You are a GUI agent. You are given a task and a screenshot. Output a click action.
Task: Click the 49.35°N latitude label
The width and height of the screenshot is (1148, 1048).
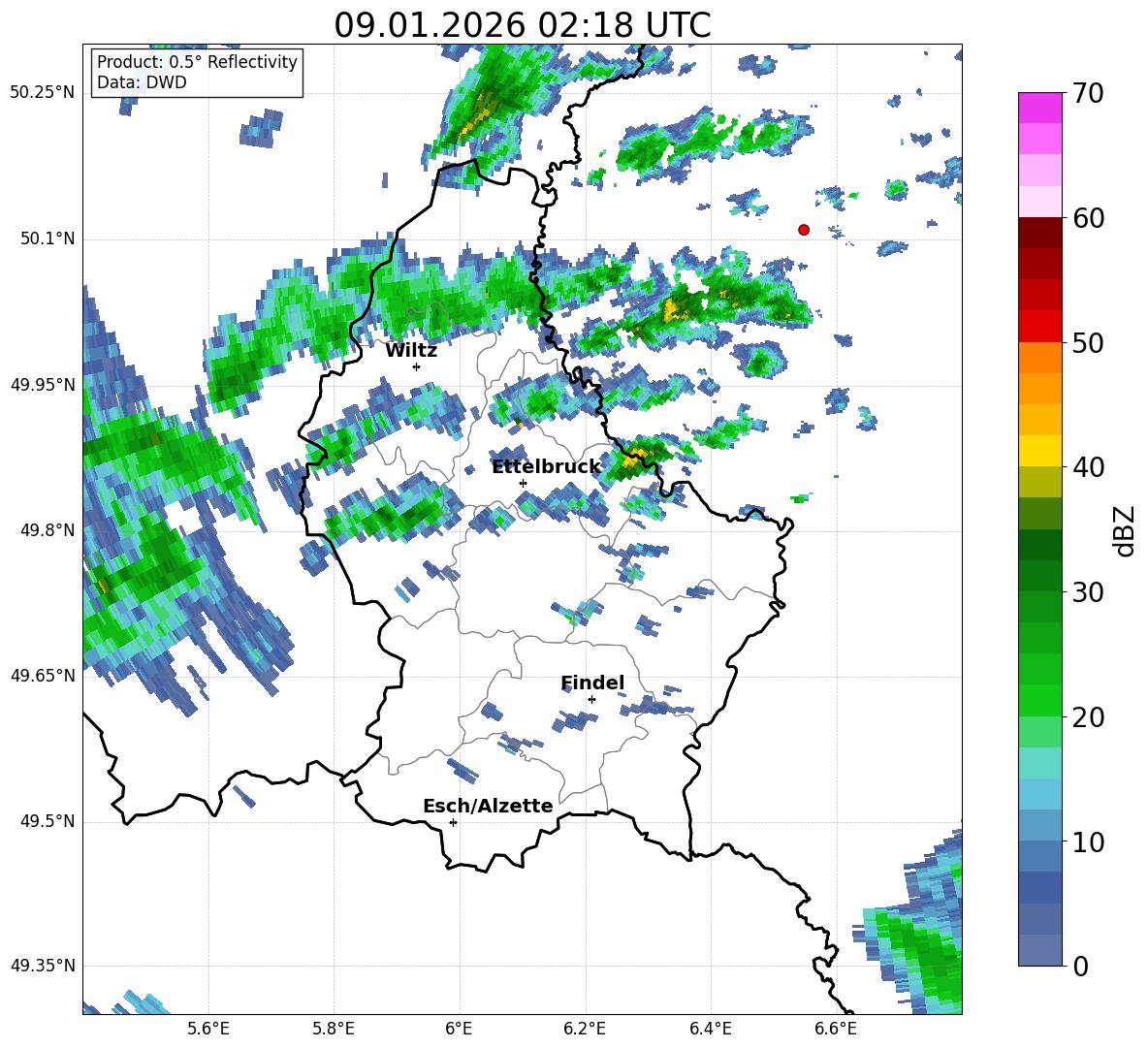(x=42, y=966)
